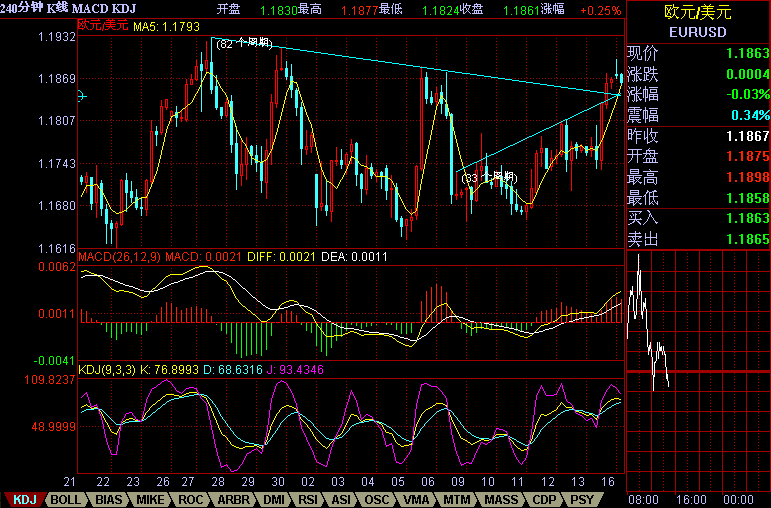Click the 涨跌 0.0004 row

pyautogui.click(x=698, y=74)
